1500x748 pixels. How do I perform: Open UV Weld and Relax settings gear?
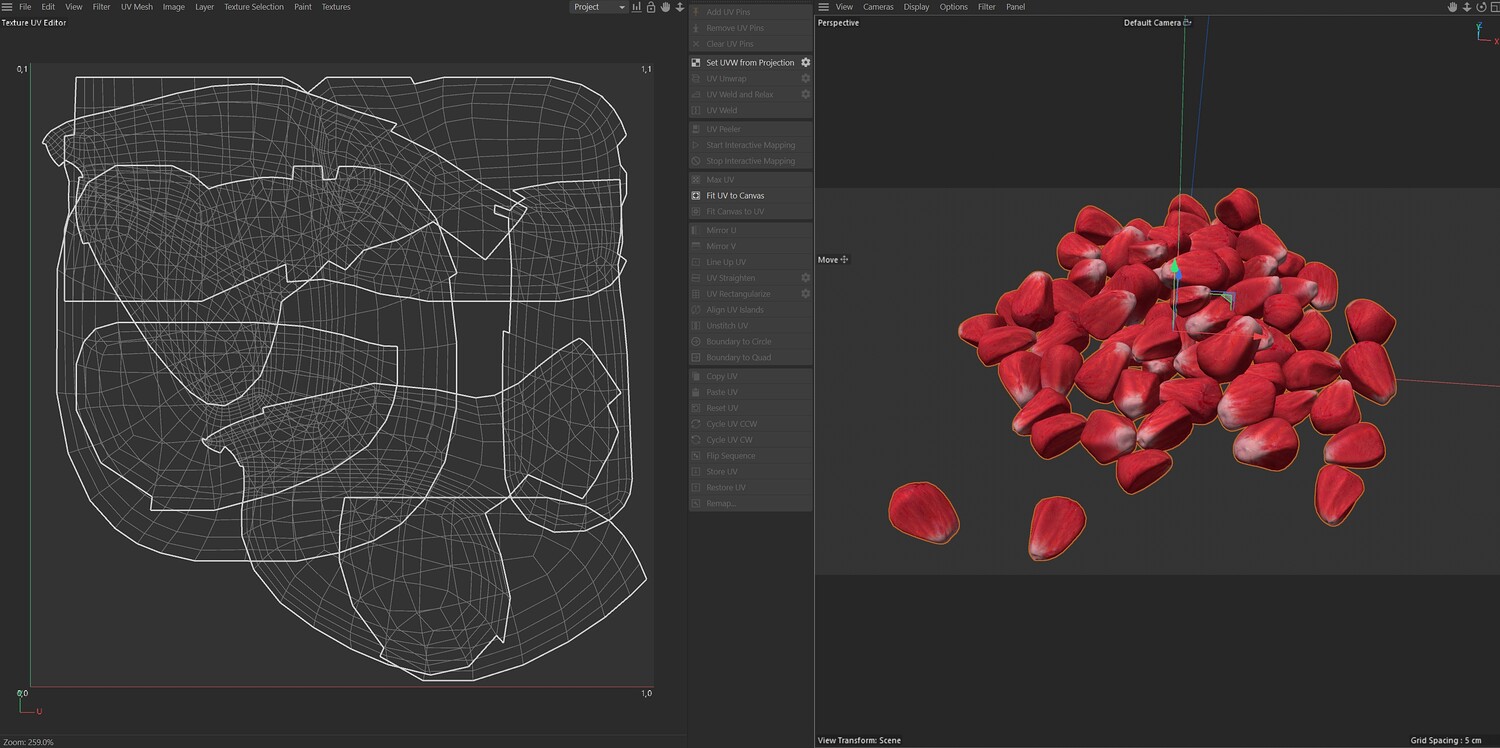point(805,94)
